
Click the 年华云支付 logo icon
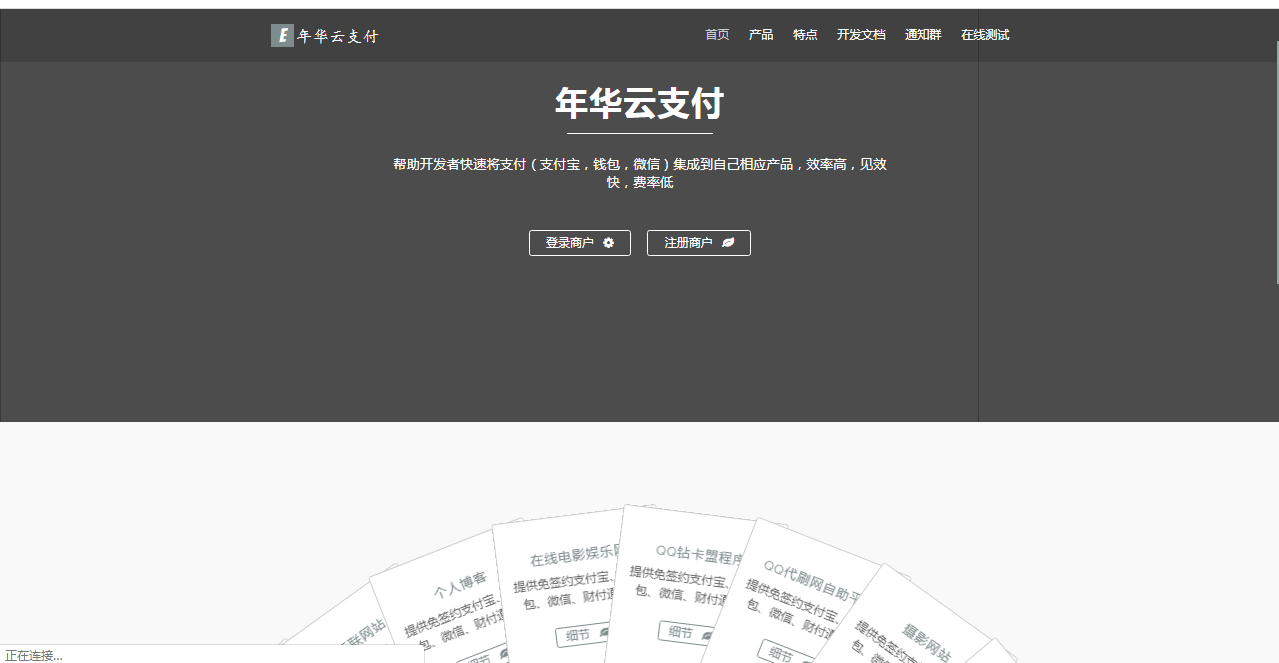281,35
